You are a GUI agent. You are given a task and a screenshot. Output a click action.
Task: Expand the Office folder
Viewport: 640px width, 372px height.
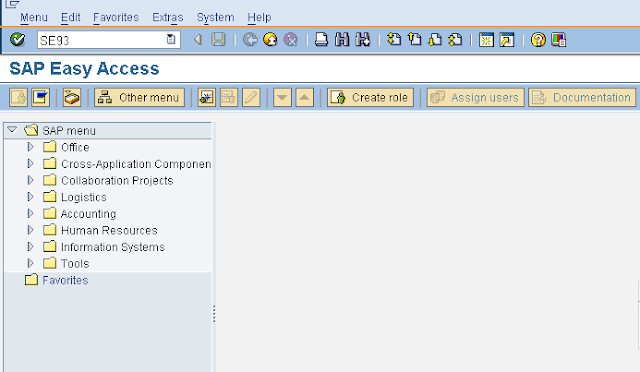pyautogui.click(x=30, y=147)
